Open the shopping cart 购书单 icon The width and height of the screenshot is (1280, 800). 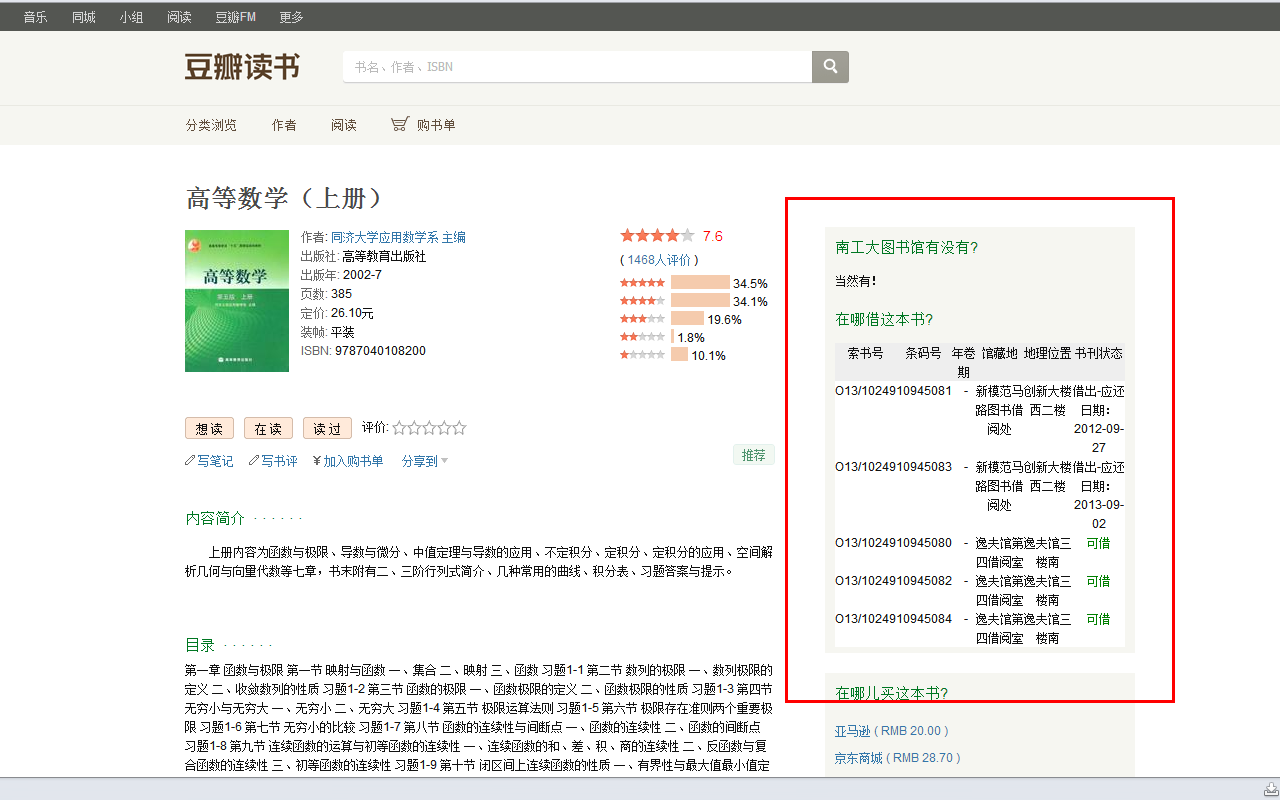(x=400, y=125)
